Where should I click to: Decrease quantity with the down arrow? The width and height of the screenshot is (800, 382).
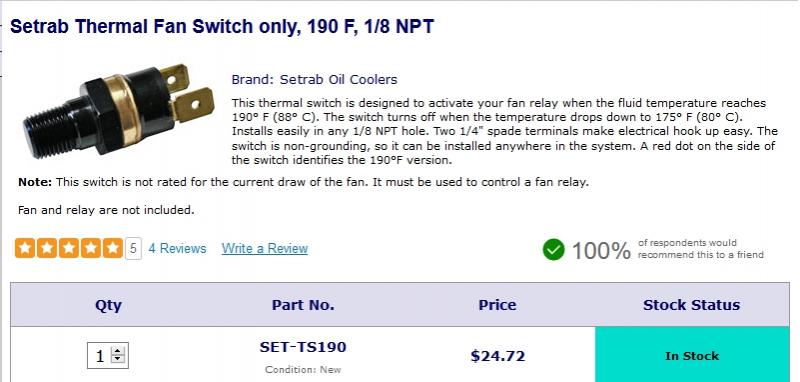click(x=118, y=359)
